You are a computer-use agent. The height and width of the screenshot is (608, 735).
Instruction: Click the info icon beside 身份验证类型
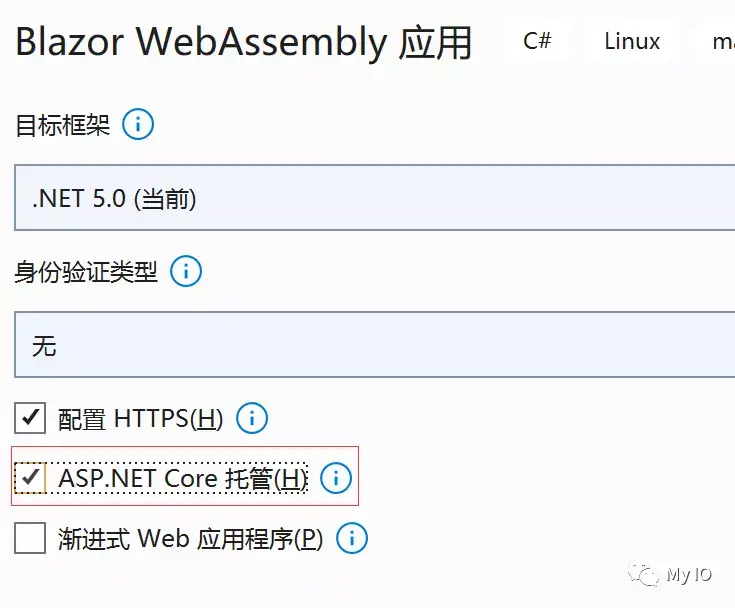[x=186, y=271]
